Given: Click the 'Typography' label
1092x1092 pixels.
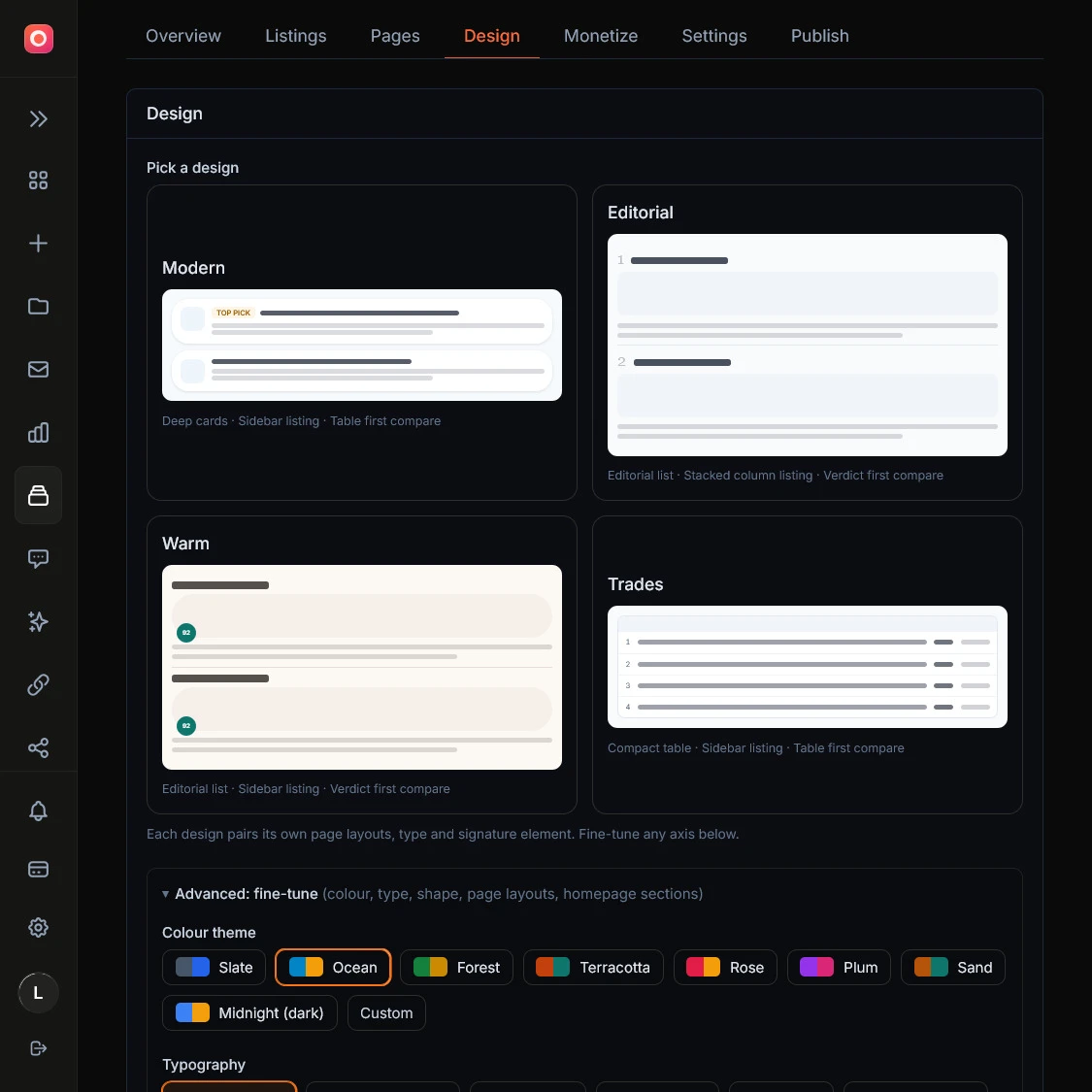Looking at the screenshot, I should coord(204,1065).
